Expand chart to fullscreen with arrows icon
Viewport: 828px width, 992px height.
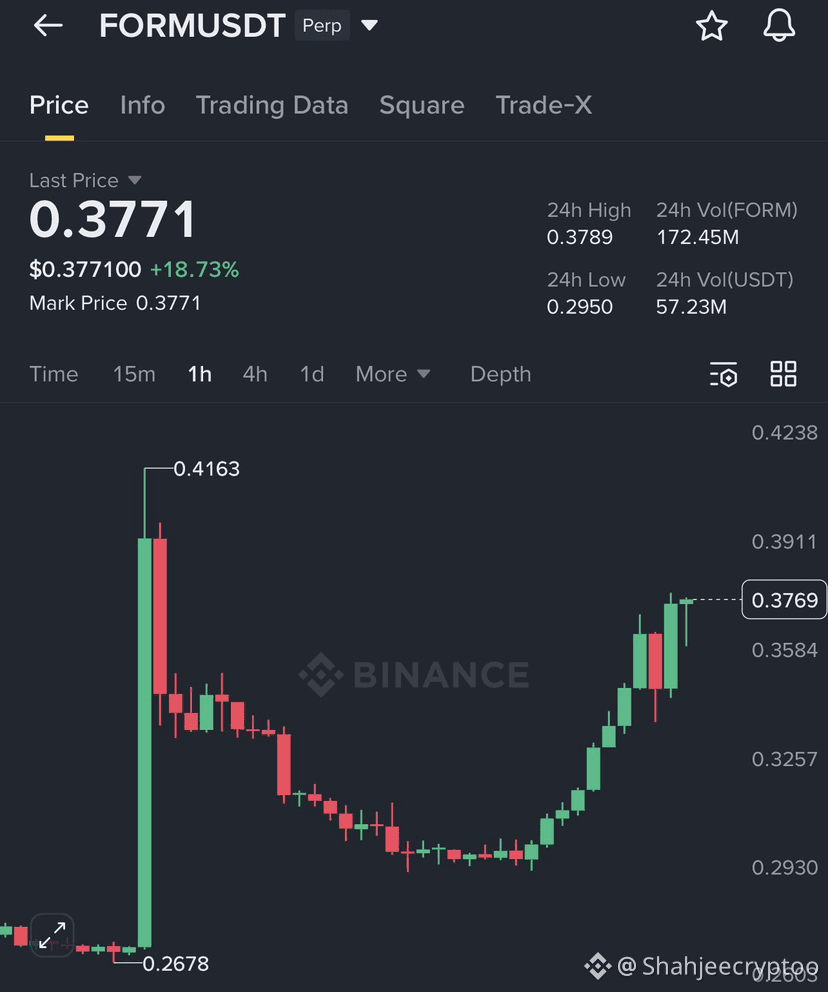click(x=52, y=935)
